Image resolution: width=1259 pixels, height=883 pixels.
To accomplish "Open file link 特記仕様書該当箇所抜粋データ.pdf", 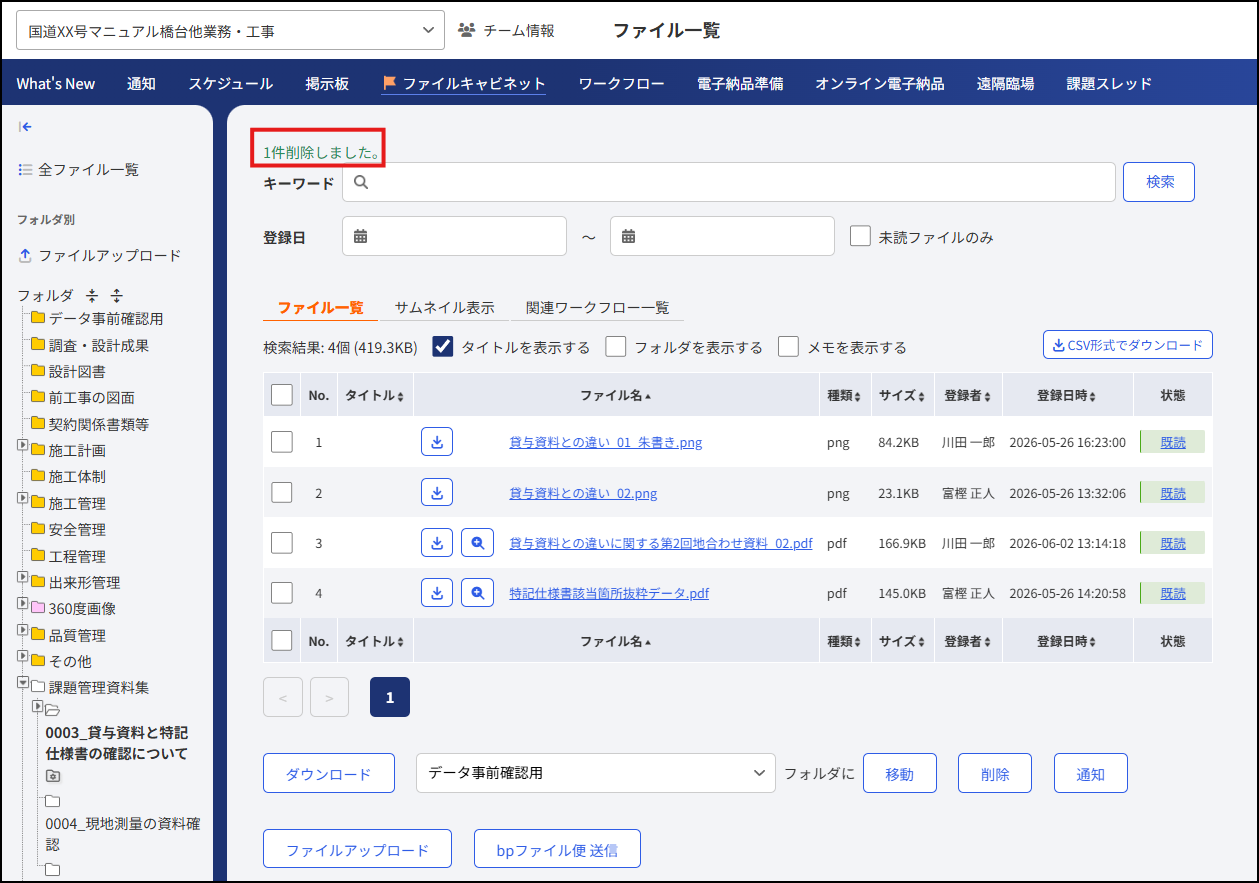I will click(609, 593).
